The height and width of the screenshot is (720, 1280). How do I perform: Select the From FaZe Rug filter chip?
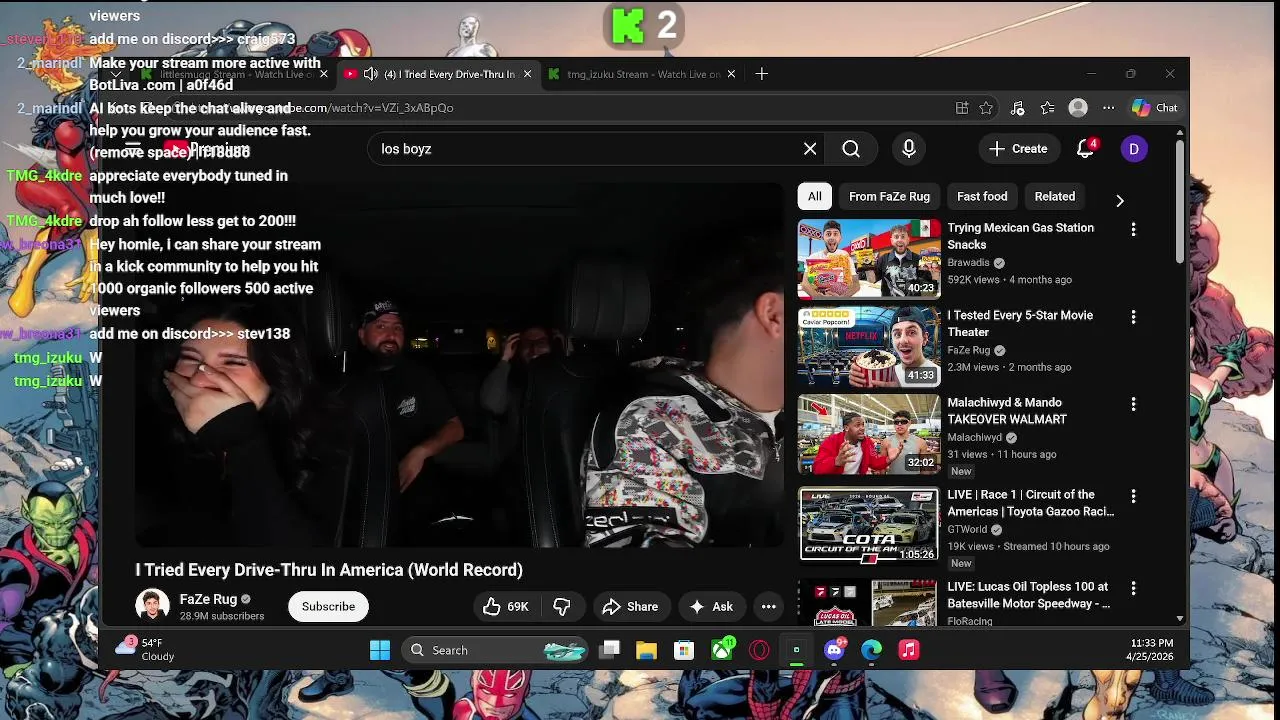point(889,197)
